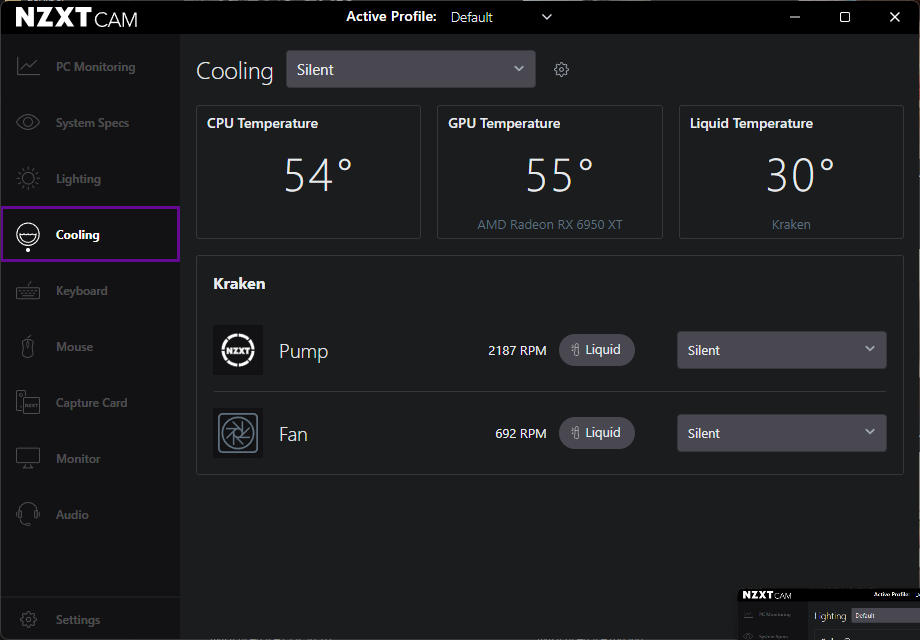This screenshot has height=640, width=920.
Task: Select the Cooling menu item
Action: point(90,234)
